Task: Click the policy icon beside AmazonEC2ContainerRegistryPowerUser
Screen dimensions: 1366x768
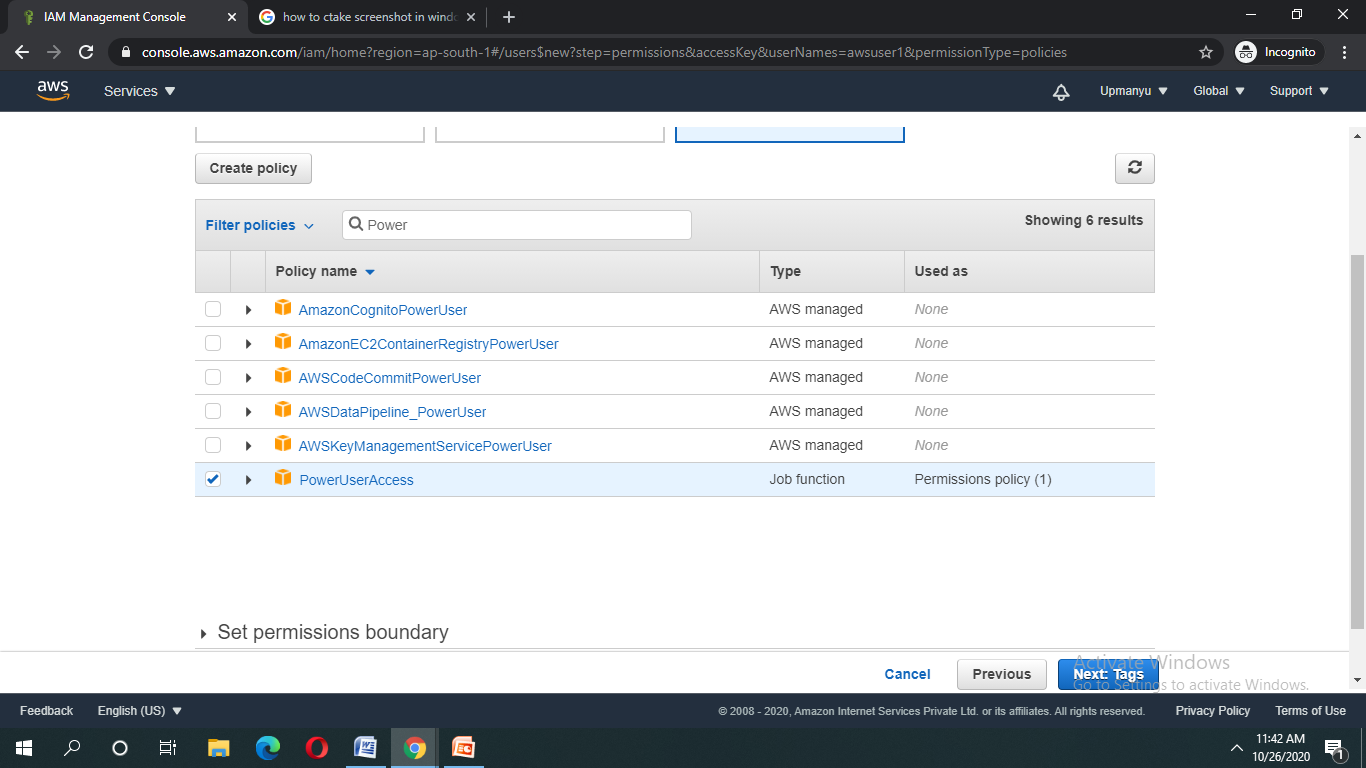Action: [283, 342]
